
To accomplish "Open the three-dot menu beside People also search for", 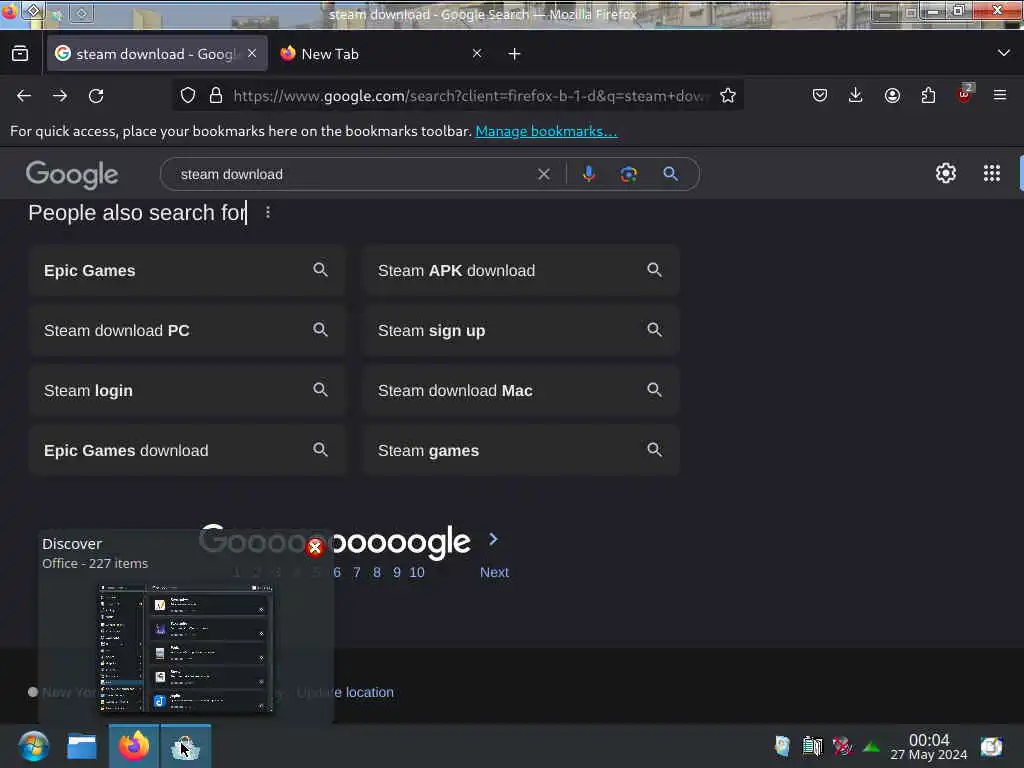I will tap(268, 212).
